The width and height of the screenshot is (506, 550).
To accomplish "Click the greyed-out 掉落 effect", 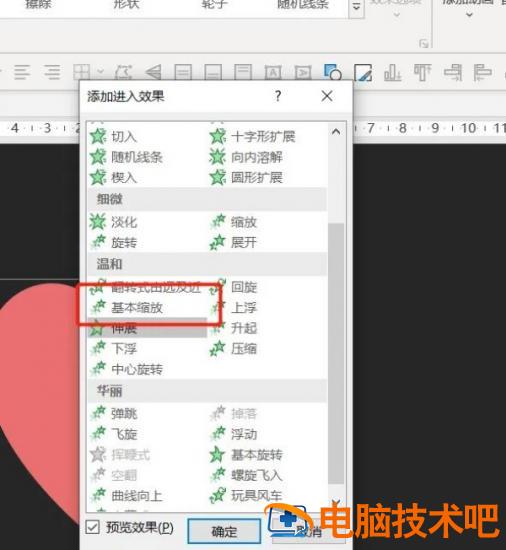I will point(234,414).
